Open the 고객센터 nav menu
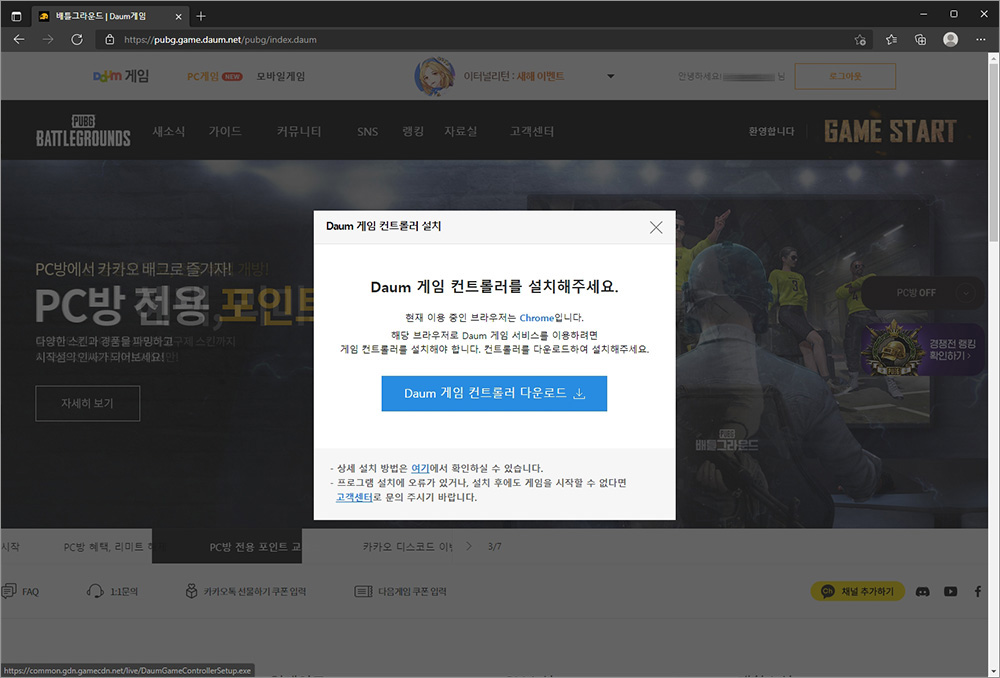 pyautogui.click(x=532, y=131)
